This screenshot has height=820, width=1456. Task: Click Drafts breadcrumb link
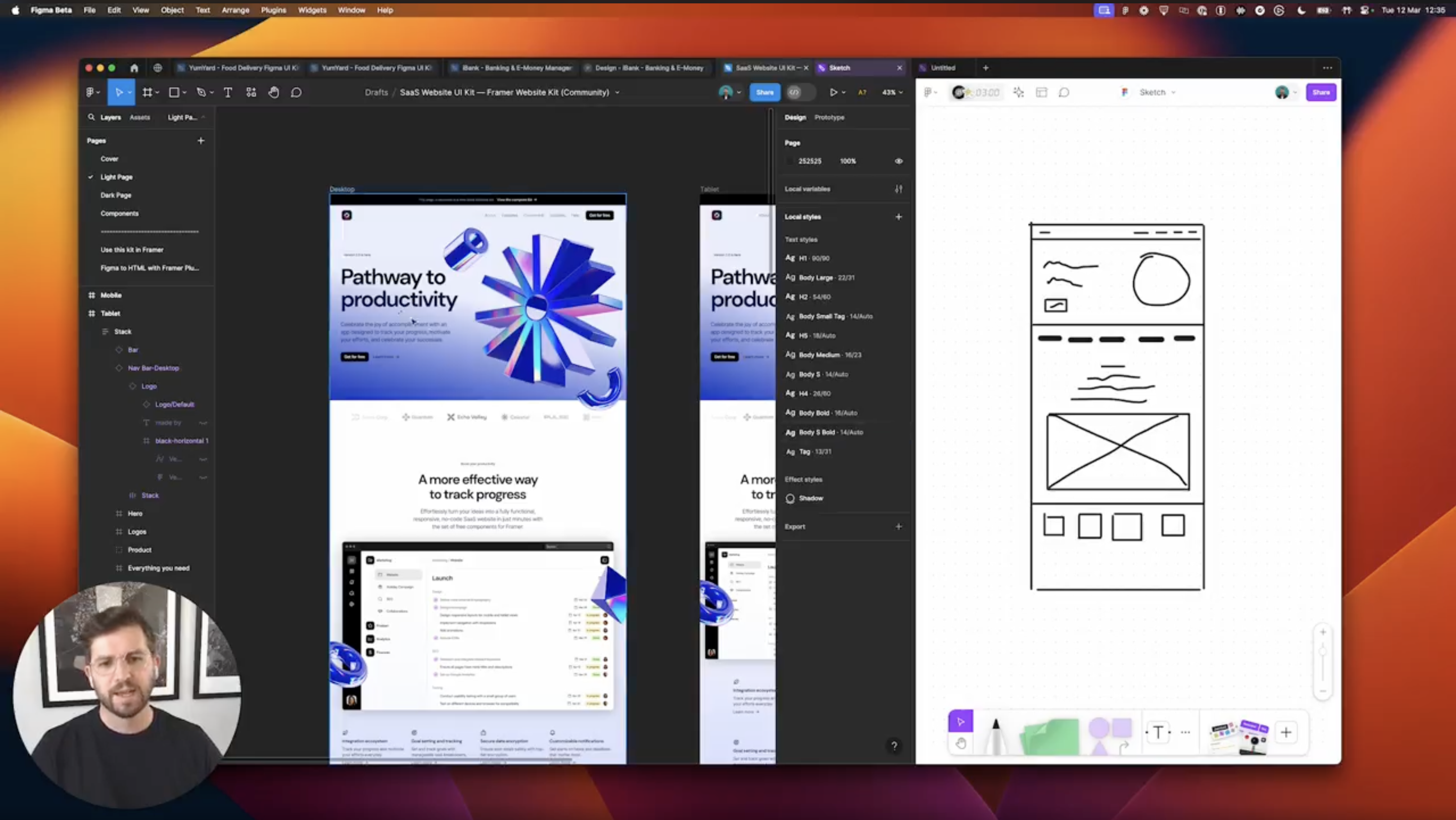[x=377, y=92]
